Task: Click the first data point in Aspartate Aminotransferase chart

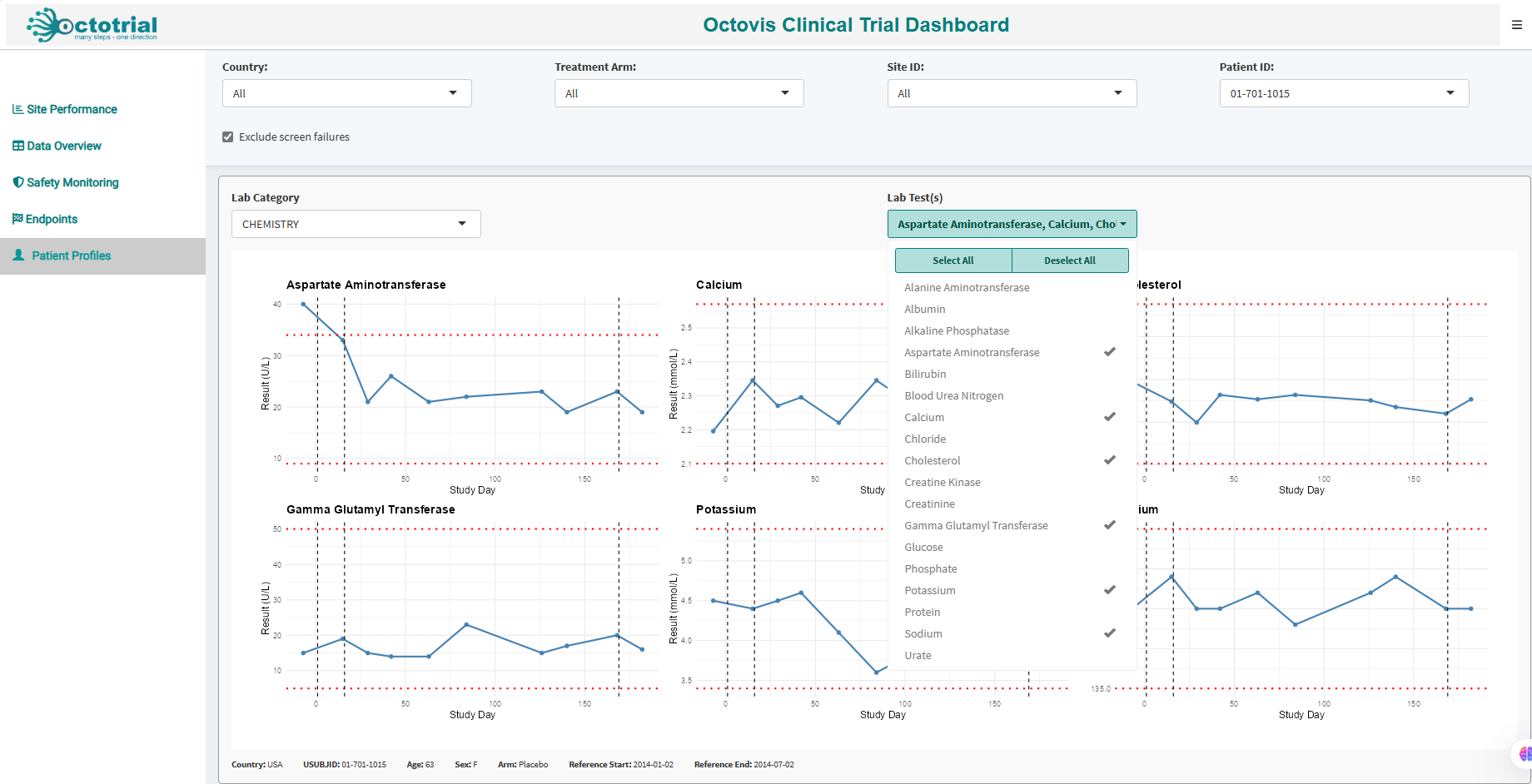Action: 303,305
